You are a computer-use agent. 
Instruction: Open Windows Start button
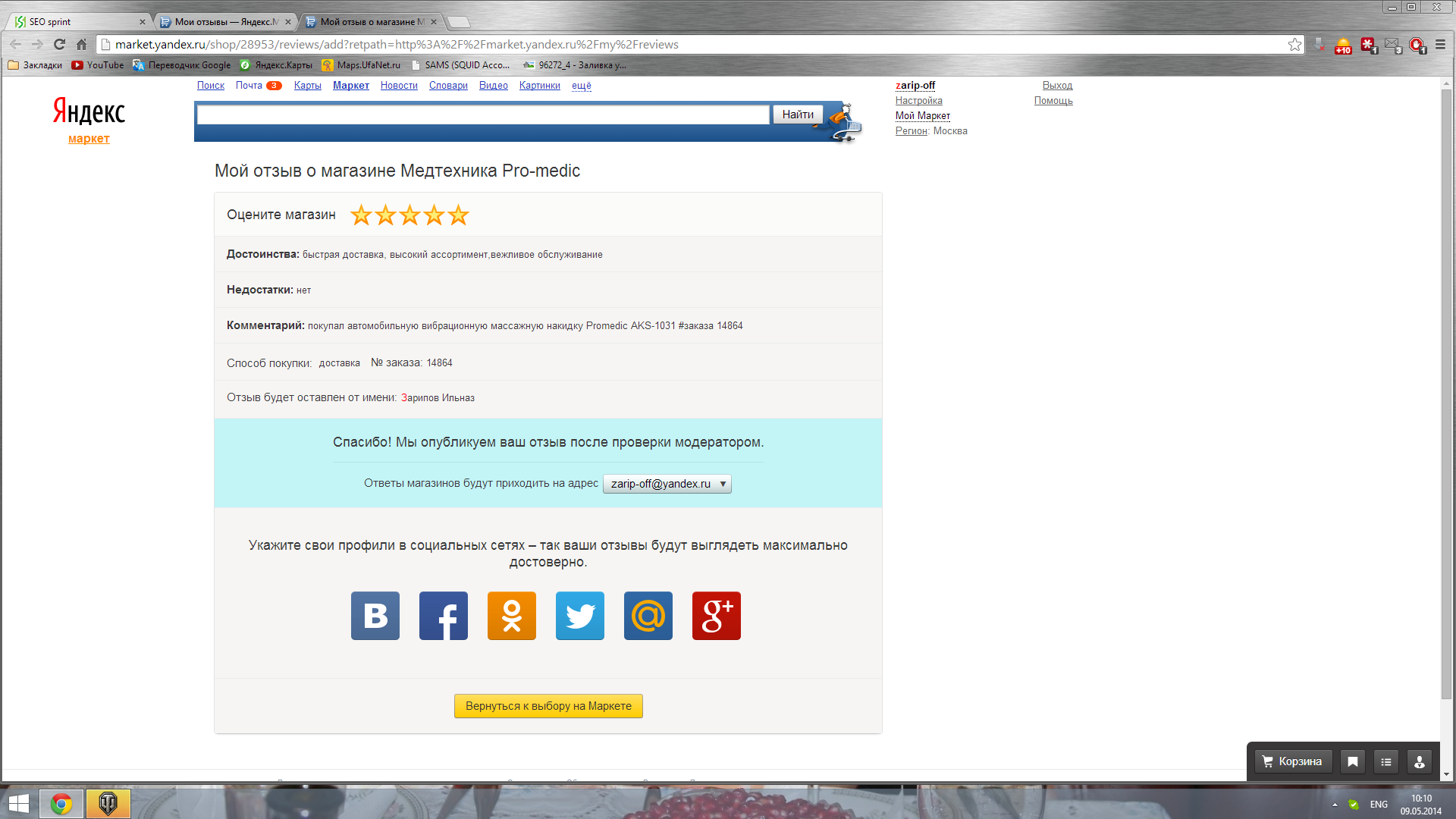(18, 804)
